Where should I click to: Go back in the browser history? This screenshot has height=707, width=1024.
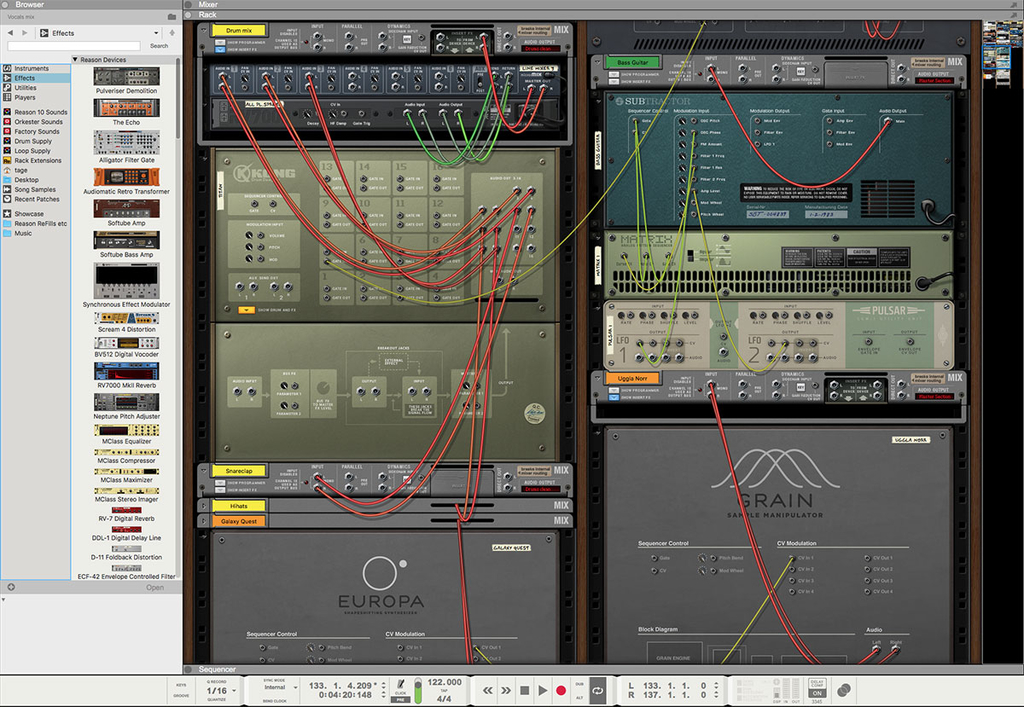(10, 33)
